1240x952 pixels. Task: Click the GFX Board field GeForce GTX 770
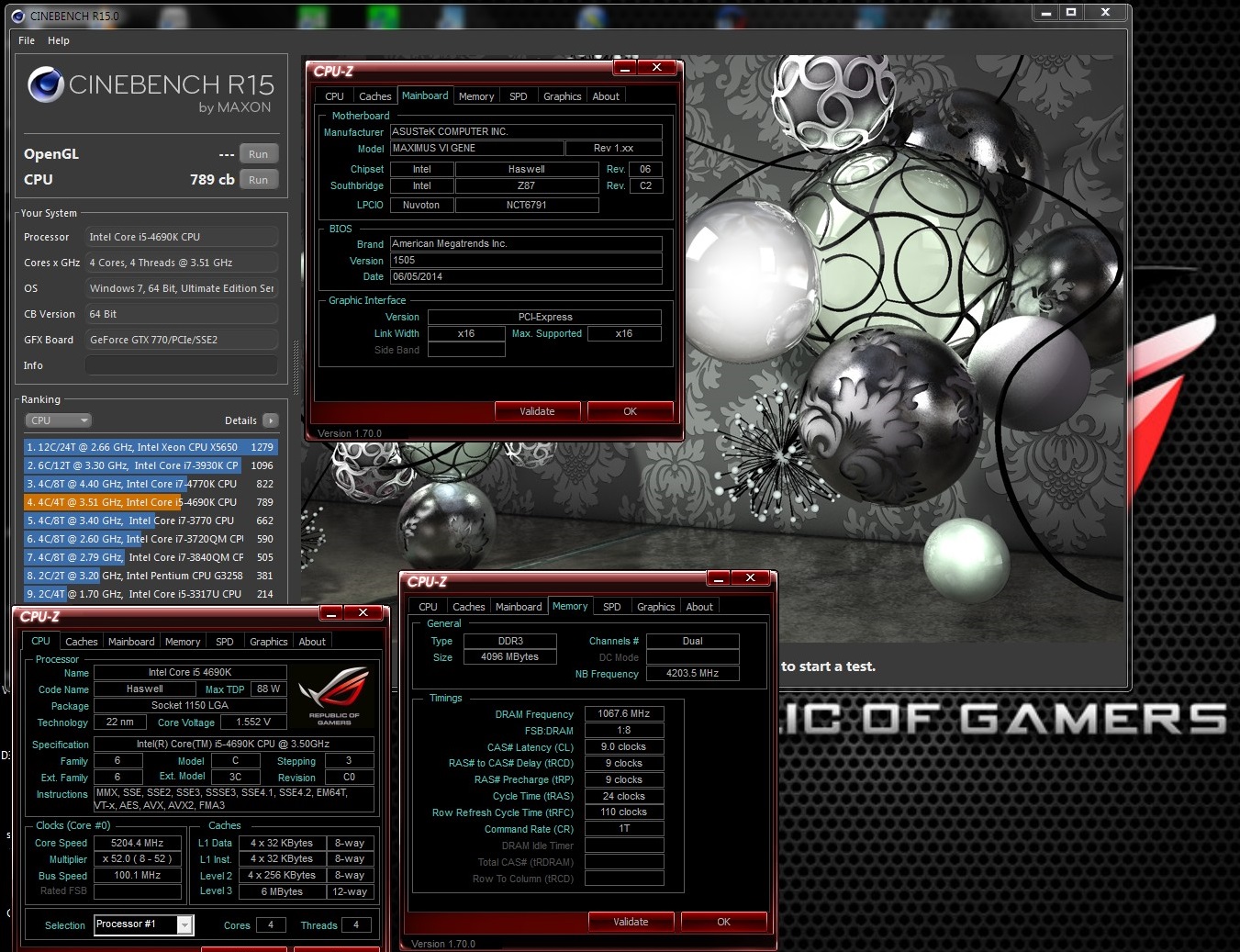pos(182,340)
